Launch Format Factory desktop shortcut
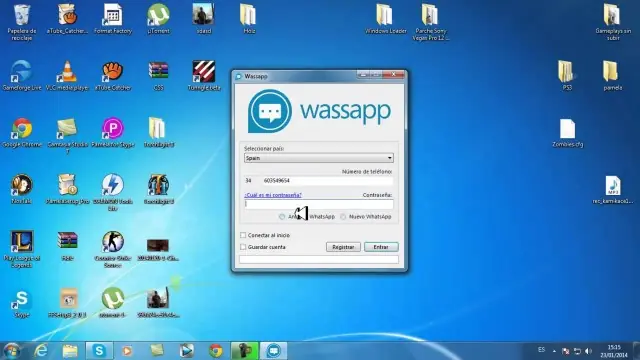Viewport: 640px width, 360px height. tap(113, 18)
